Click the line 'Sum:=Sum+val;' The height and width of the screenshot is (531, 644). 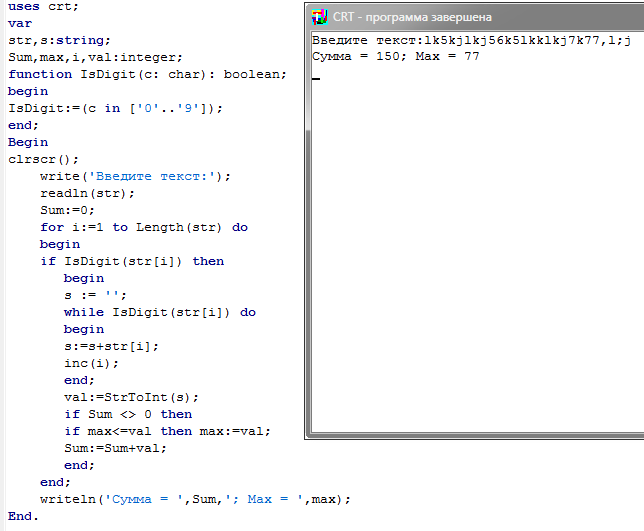(x=115, y=448)
